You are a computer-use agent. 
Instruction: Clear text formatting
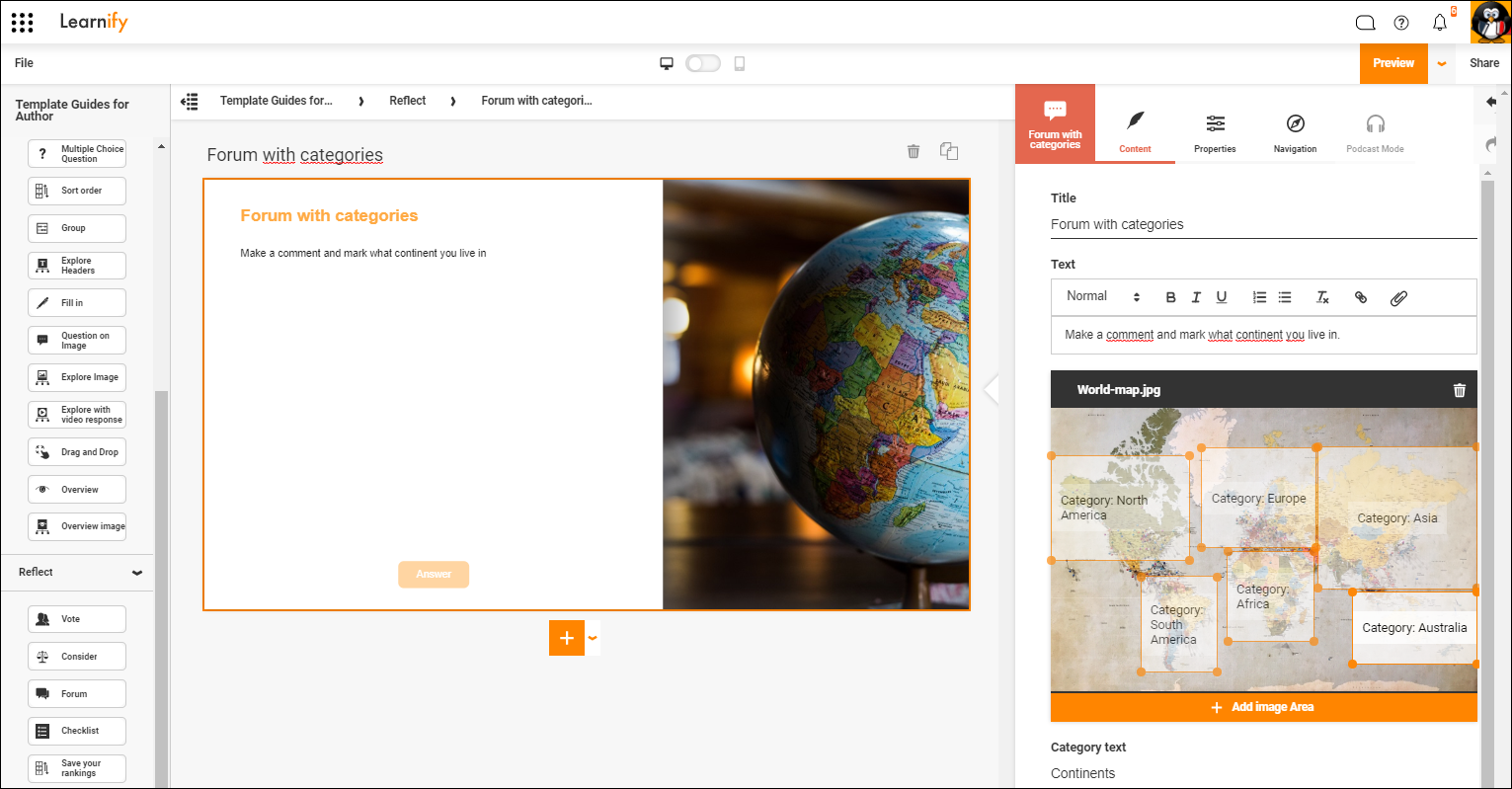tap(1323, 297)
